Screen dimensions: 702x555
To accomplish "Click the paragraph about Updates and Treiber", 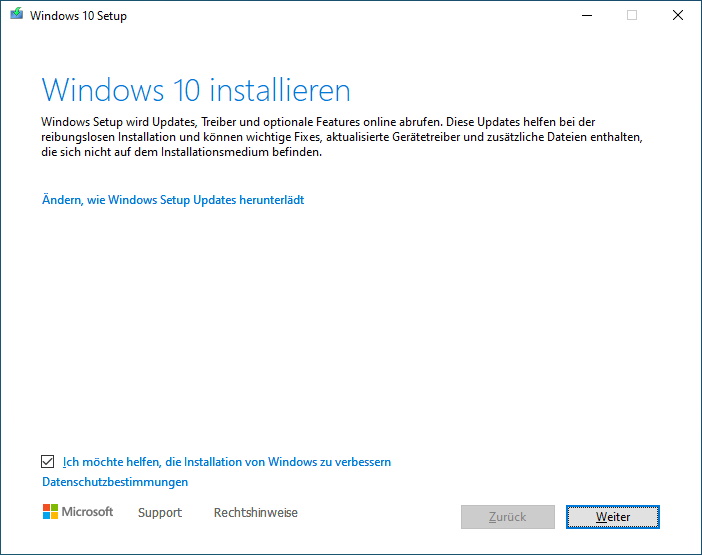I will pos(342,137).
